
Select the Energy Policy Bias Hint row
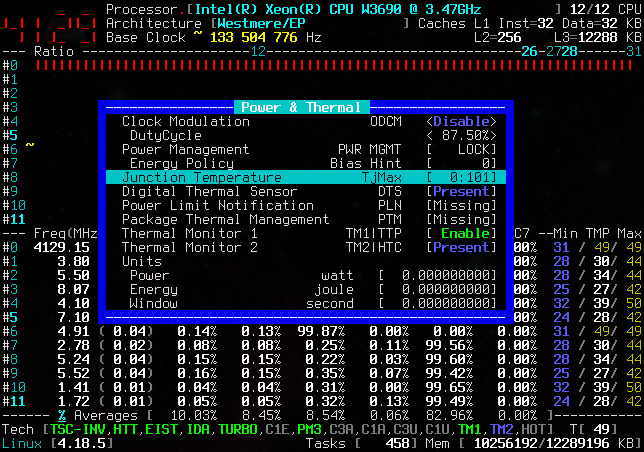[x=306, y=163]
